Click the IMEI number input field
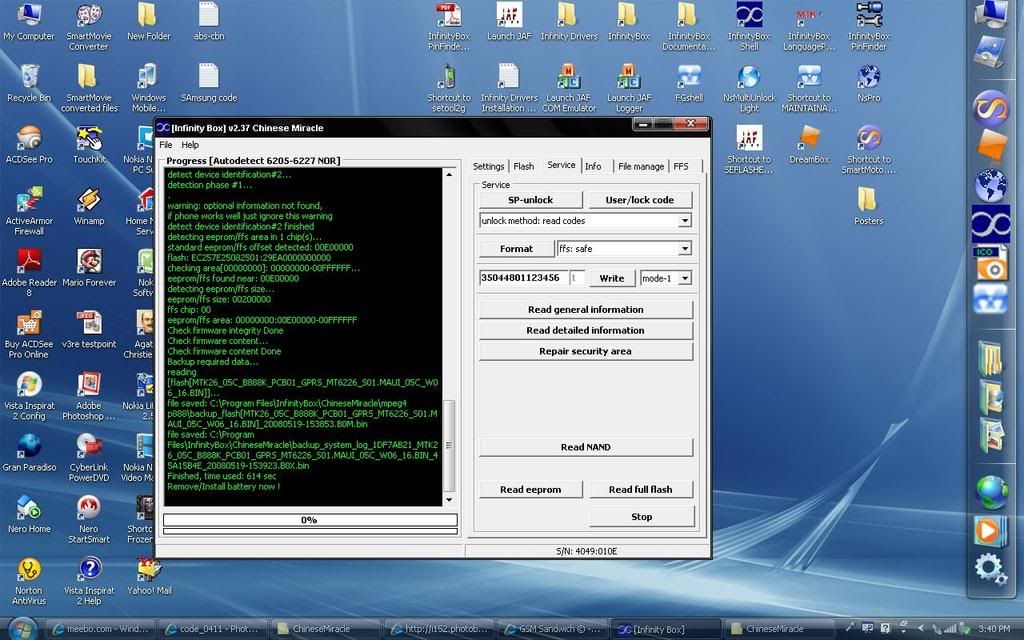The image size is (1024, 640). coord(524,278)
